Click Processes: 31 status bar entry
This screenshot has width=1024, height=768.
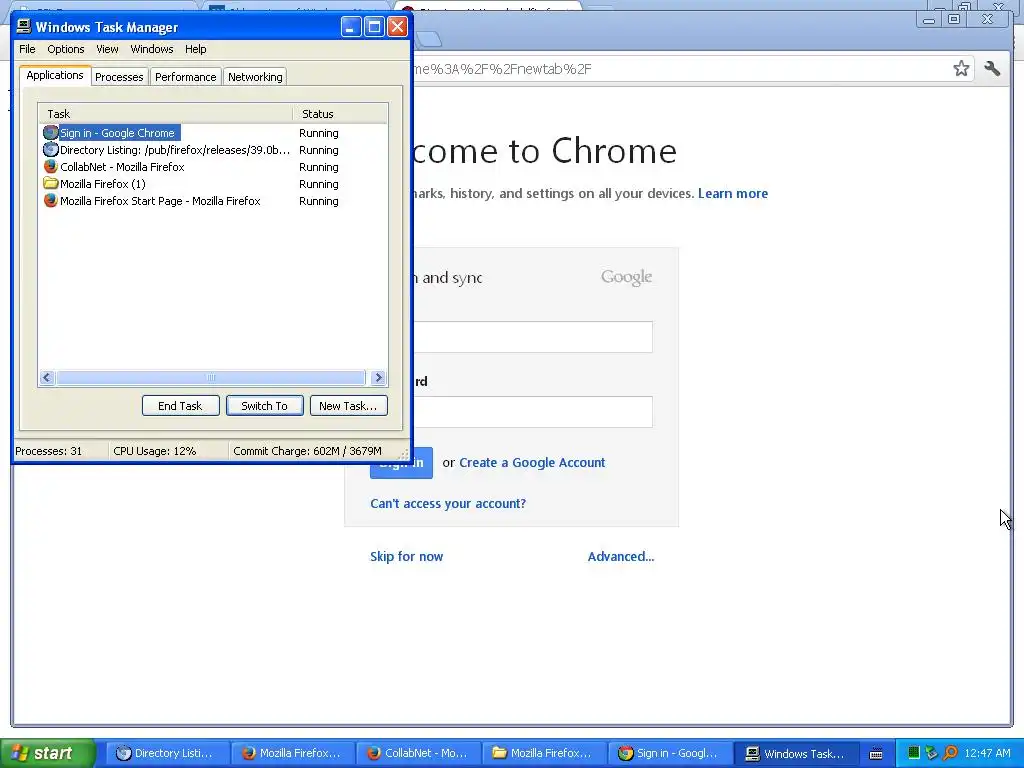[49, 451]
